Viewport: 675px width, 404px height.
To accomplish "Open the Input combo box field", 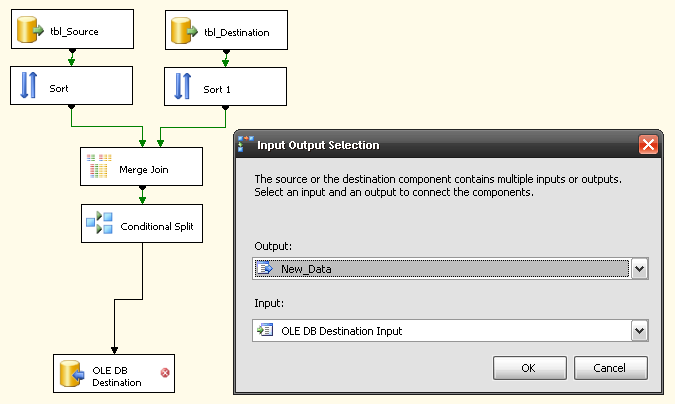I will pyautogui.click(x=440, y=331).
